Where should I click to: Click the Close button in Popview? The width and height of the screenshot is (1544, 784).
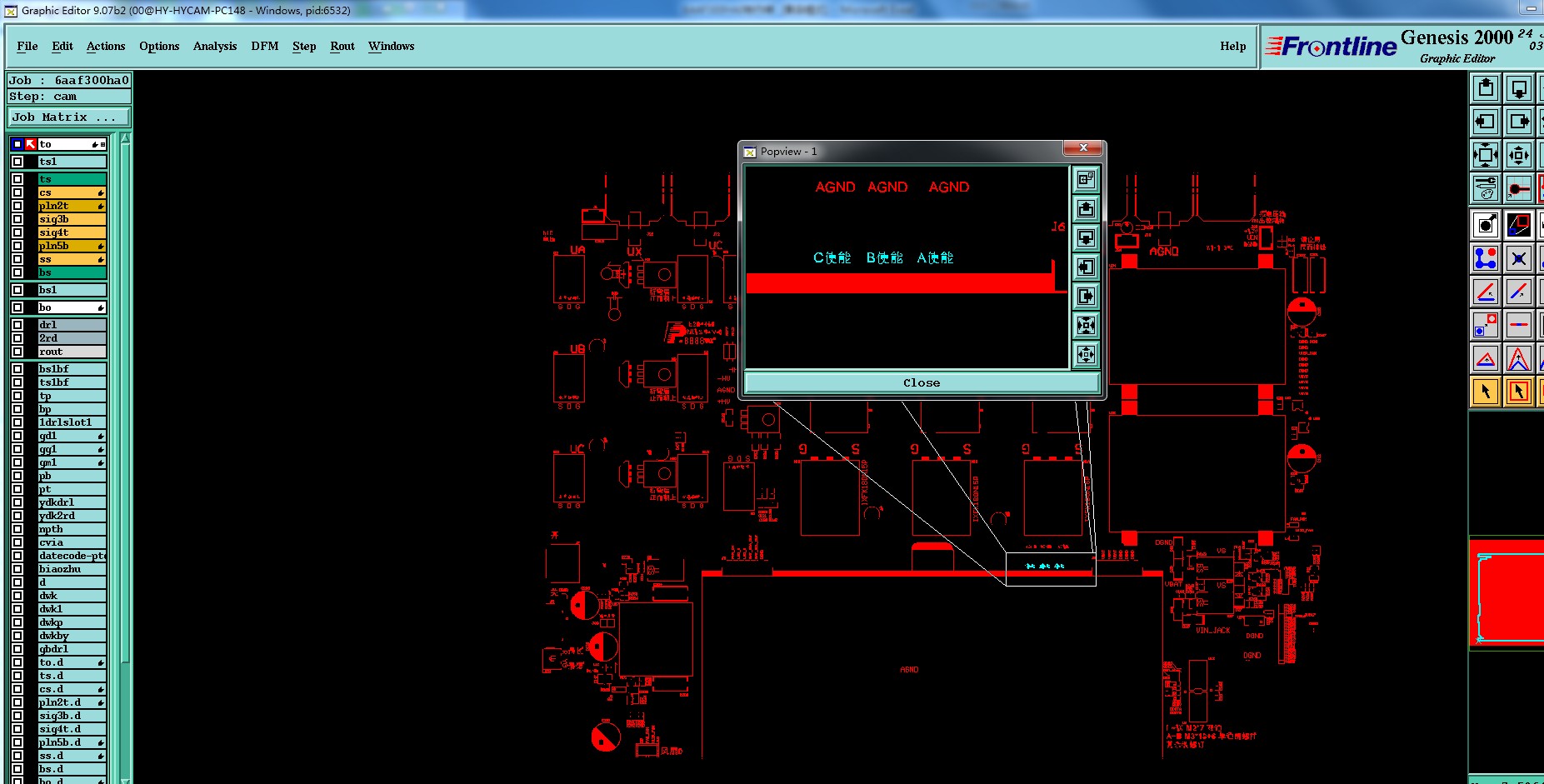coord(922,383)
